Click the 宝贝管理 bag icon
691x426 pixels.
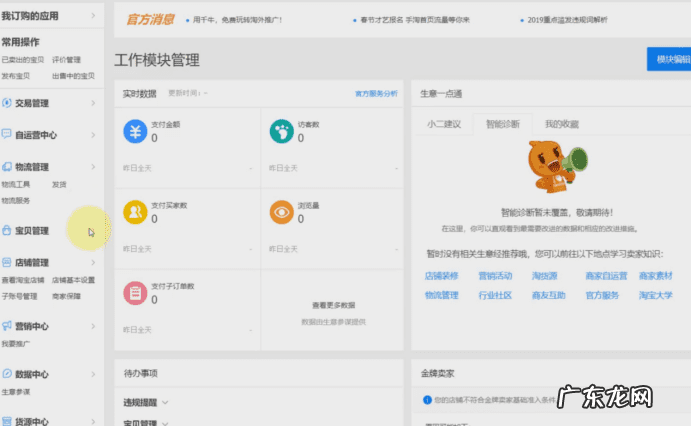click(x=7, y=230)
